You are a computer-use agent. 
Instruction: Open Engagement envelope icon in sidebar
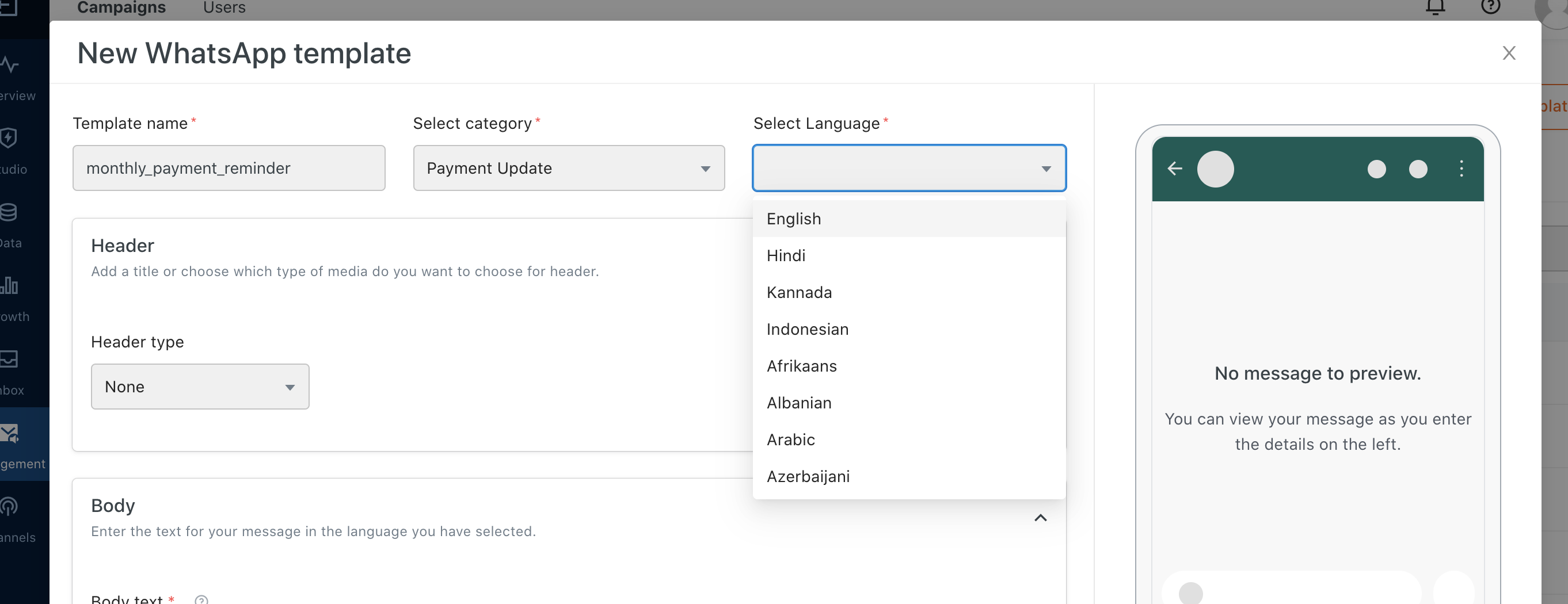tap(9, 433)
